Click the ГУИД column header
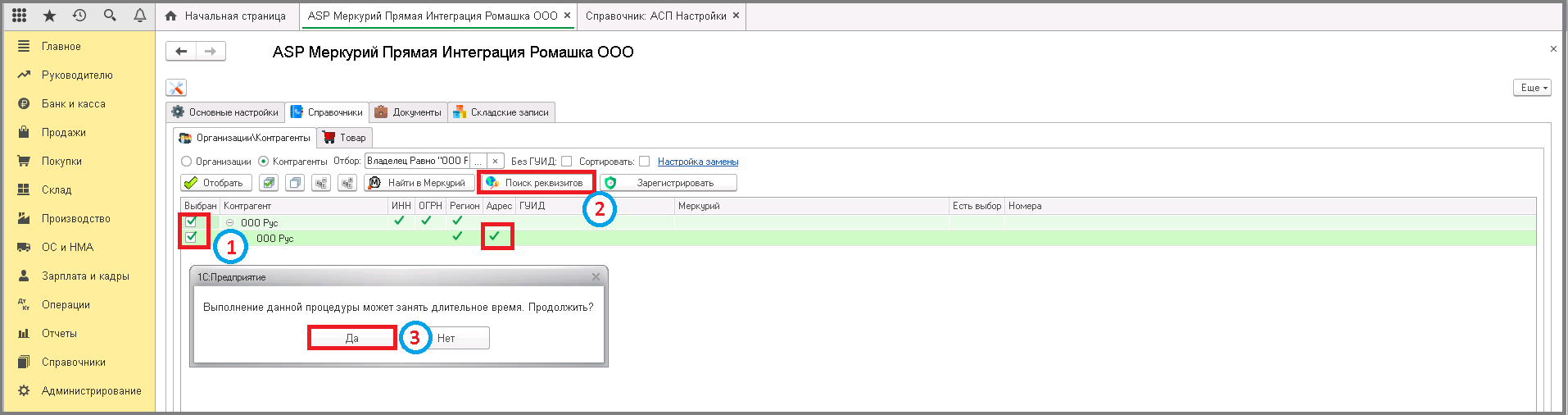This screenshot has width=1568, height=415. pyautogui.click(x=595, y=206)
